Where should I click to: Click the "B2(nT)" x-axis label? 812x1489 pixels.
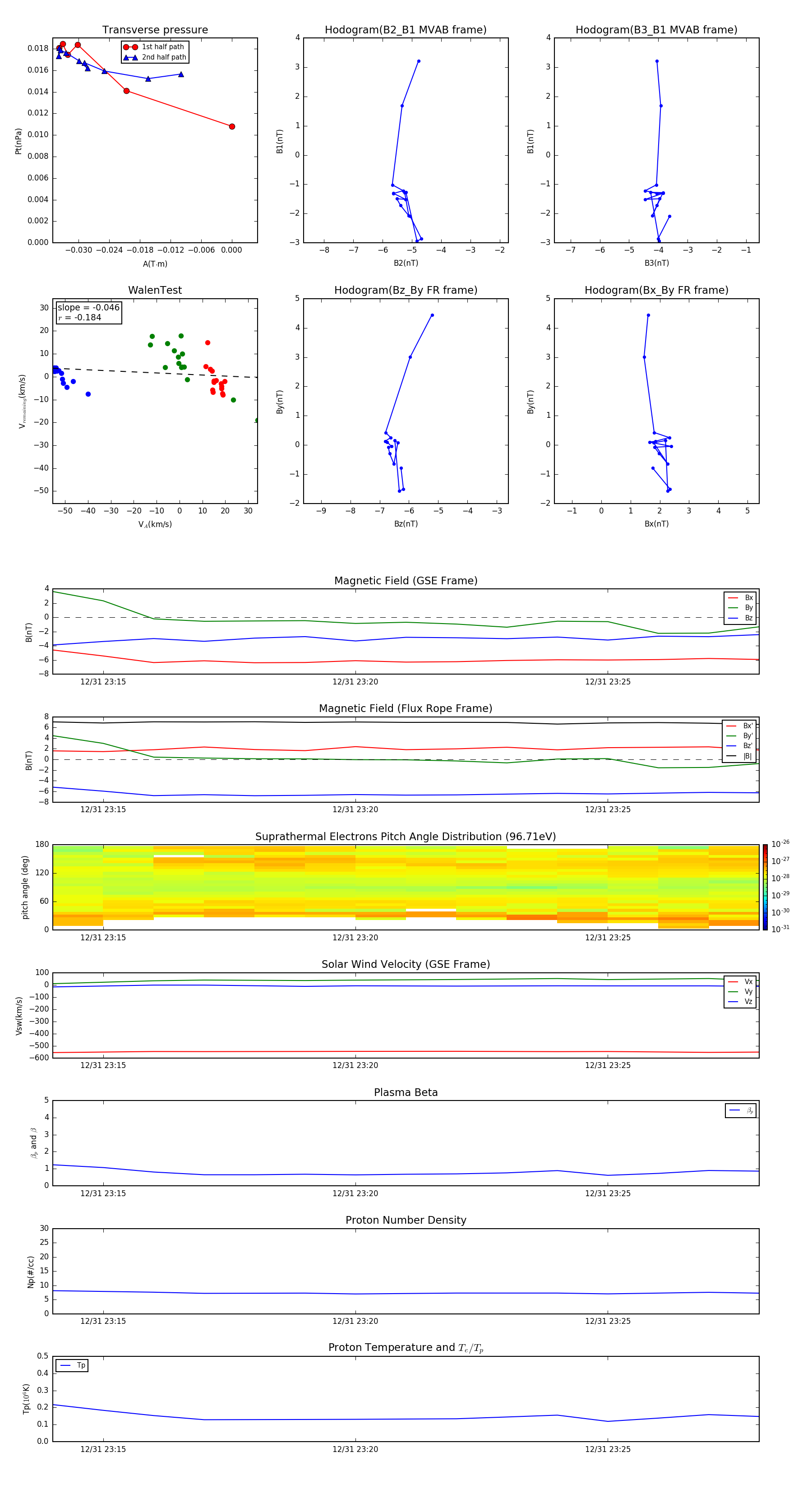tap(406, 263)
